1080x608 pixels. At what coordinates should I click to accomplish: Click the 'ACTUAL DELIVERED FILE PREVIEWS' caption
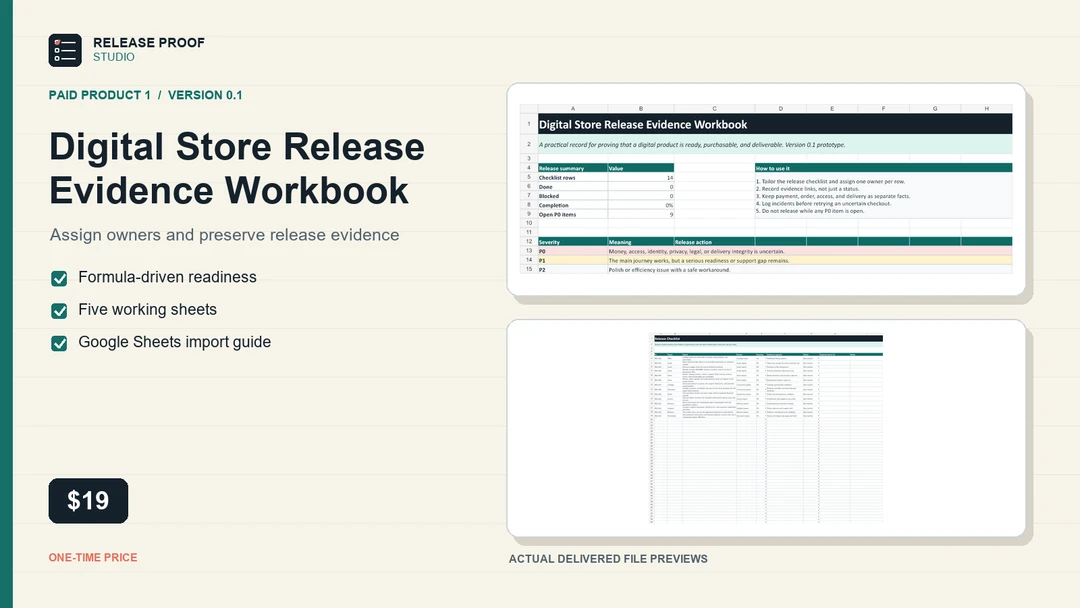pos(608,559)
